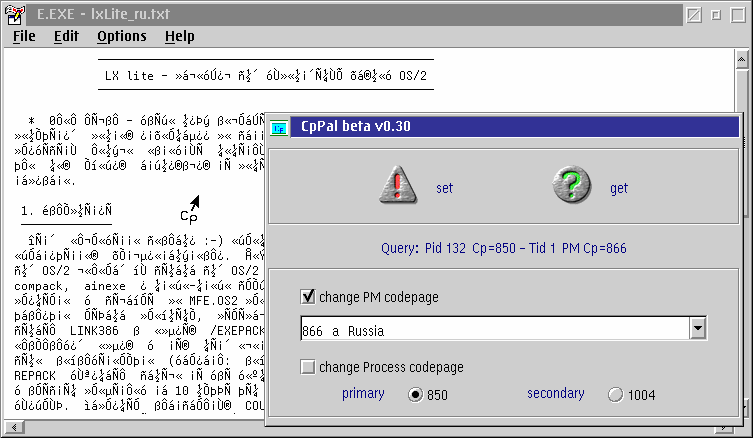Click the line starting with REPACK in editor
The image size is (753, 438).
click(x=139, y=375)
